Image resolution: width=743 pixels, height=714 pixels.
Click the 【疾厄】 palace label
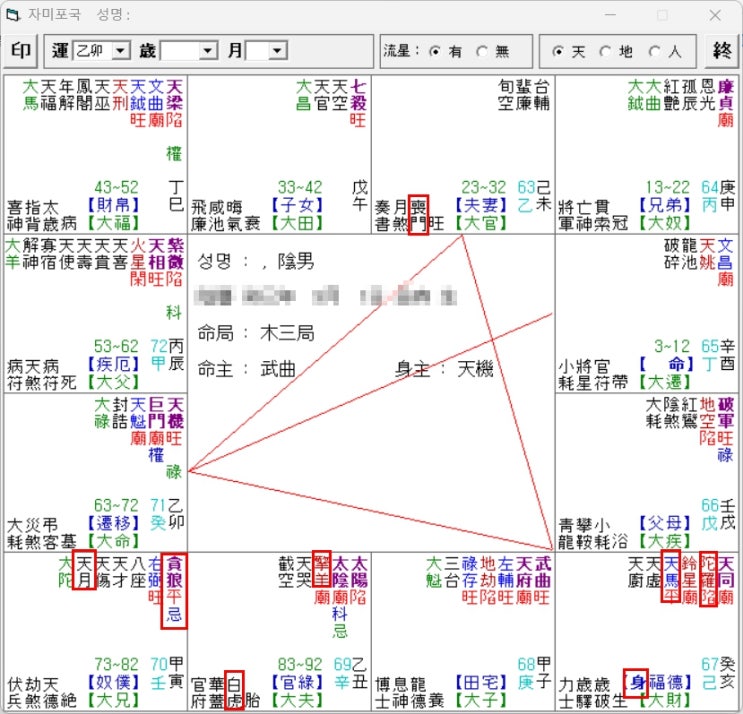click(x=114, y=364)
